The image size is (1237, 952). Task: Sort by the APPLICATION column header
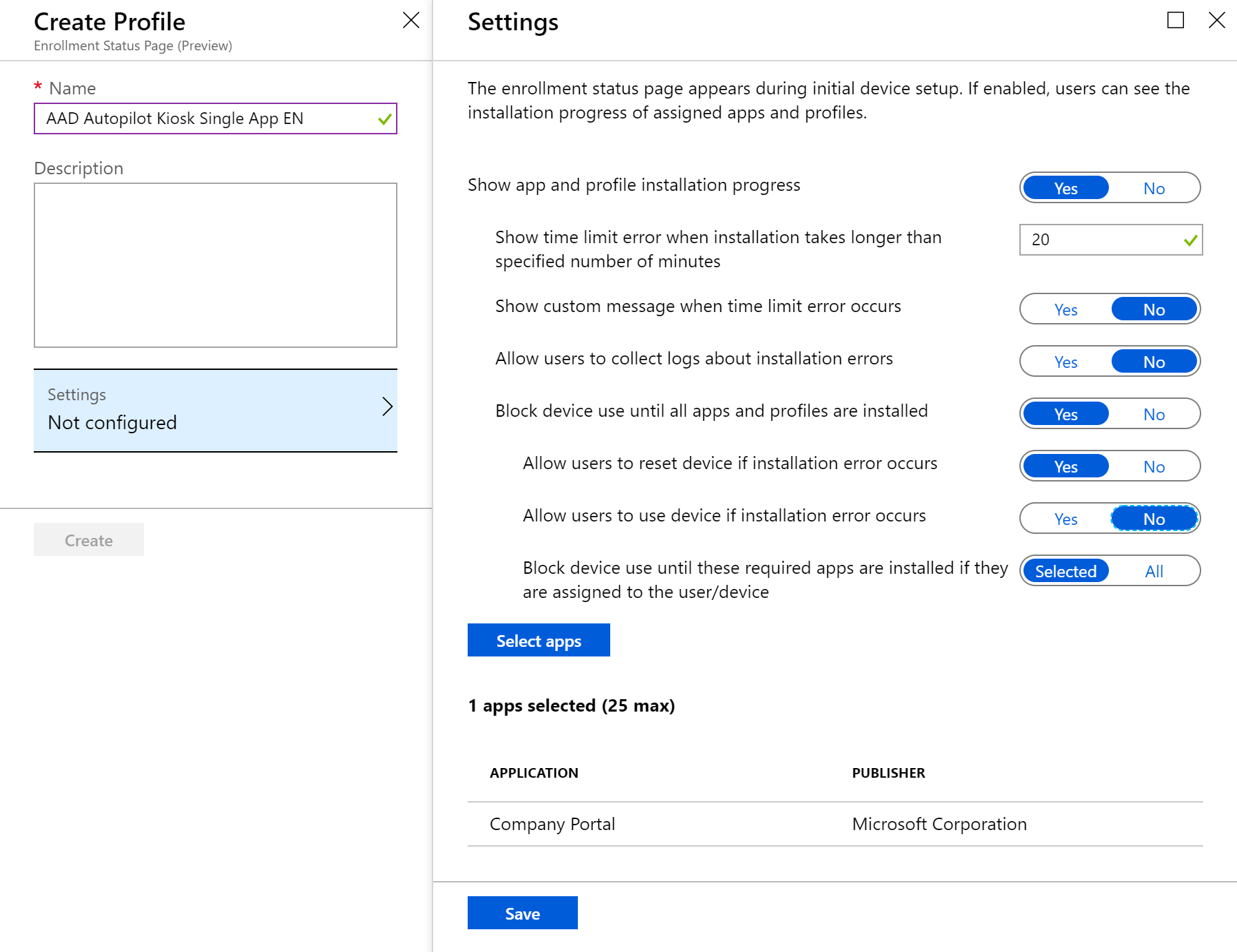click(x=534, y=773)
